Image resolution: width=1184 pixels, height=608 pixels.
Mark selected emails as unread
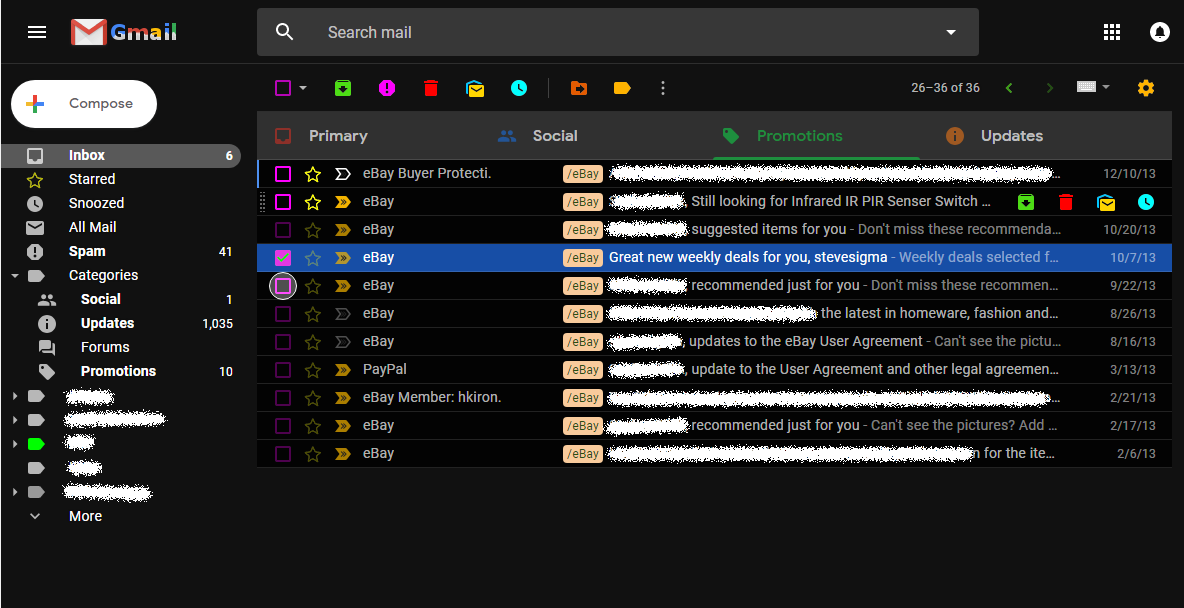(x=475, y=88)
